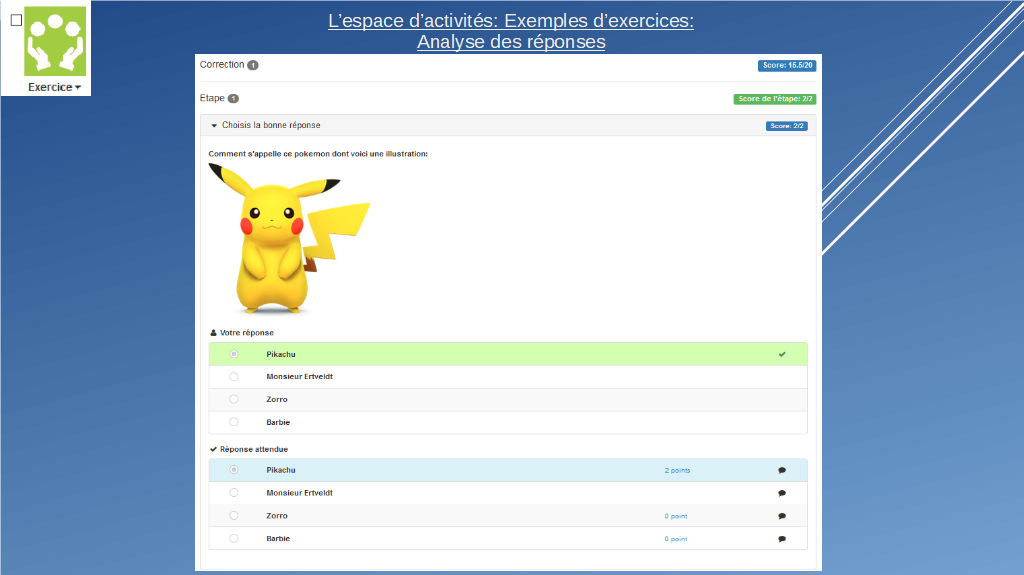This screenshot has width=1024, height=575.
Task: Click 'Barbie' text under Réponse attendue
Action: tap(278, 538)
